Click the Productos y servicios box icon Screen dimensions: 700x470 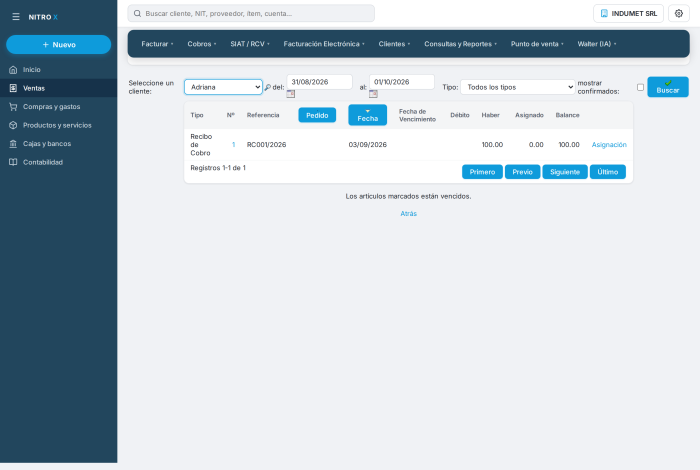coord(13,125)
